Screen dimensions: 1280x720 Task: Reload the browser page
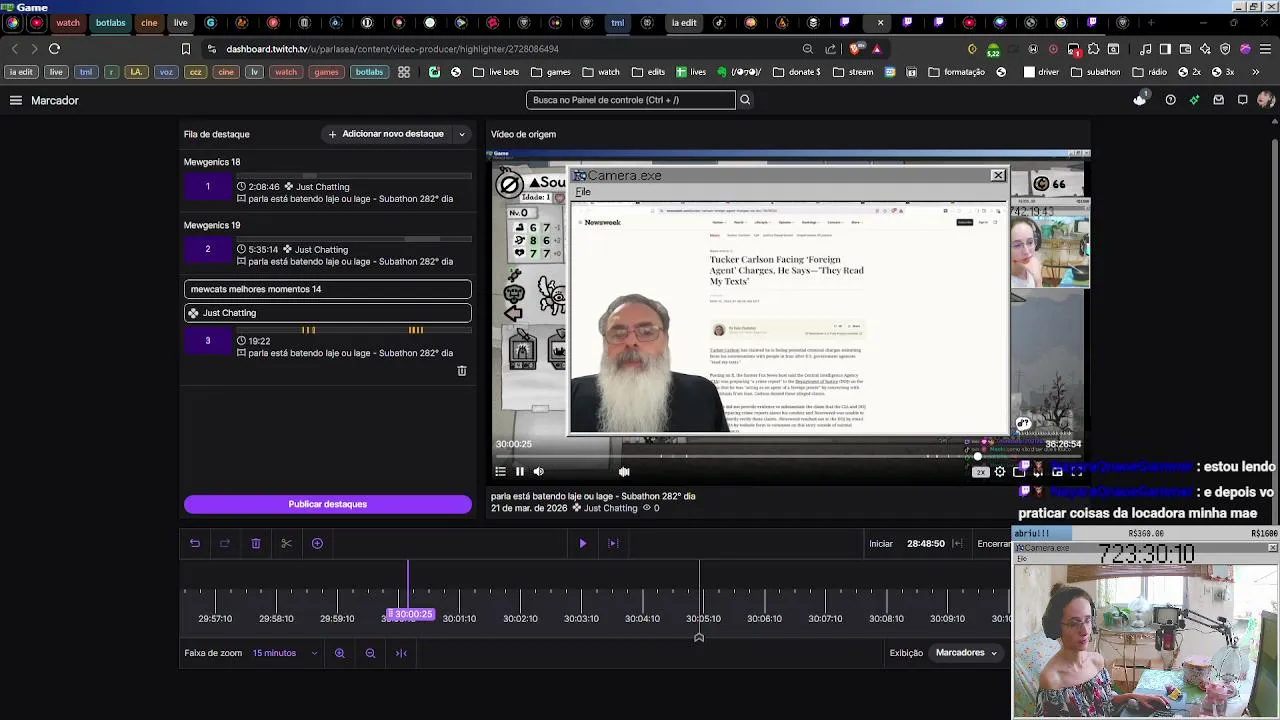pyautogui.click(x=55, y=48)
